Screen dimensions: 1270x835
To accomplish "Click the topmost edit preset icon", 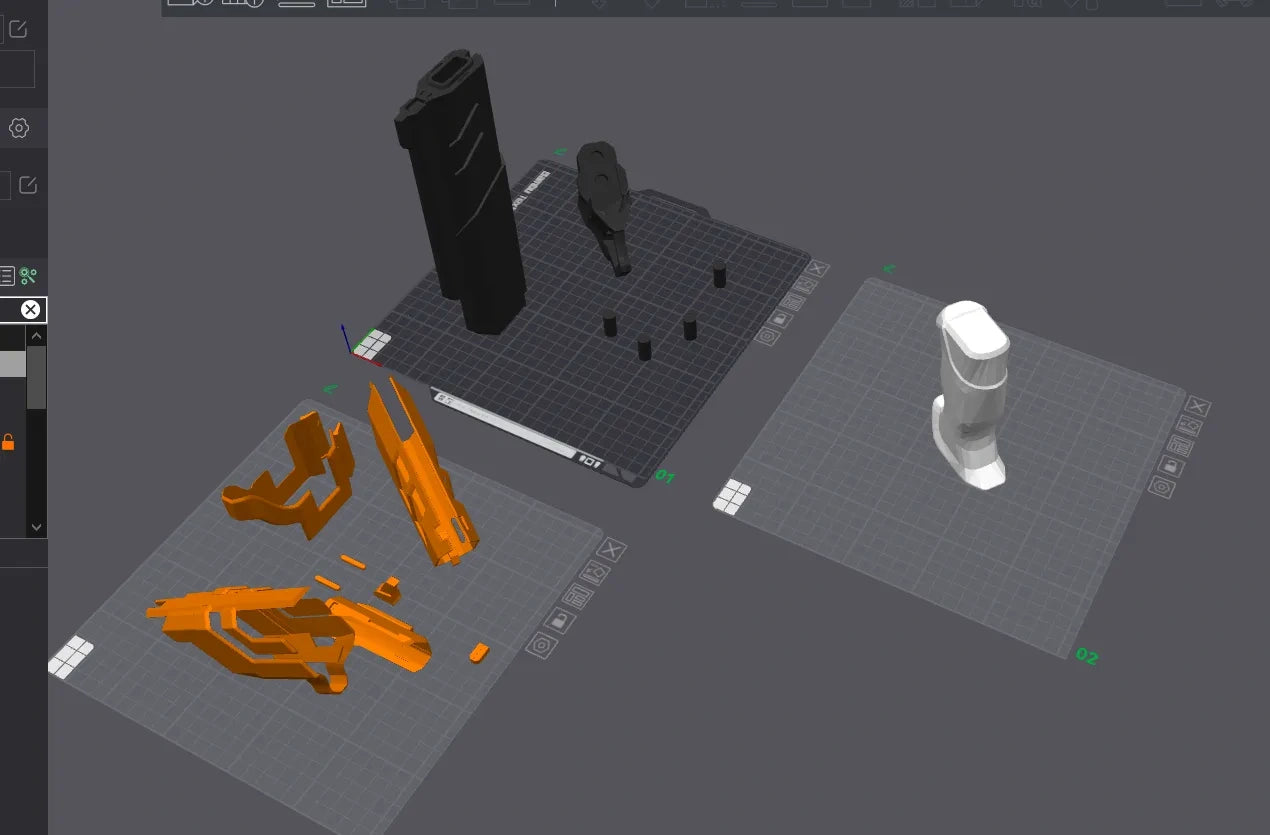I will coord(18,30).
